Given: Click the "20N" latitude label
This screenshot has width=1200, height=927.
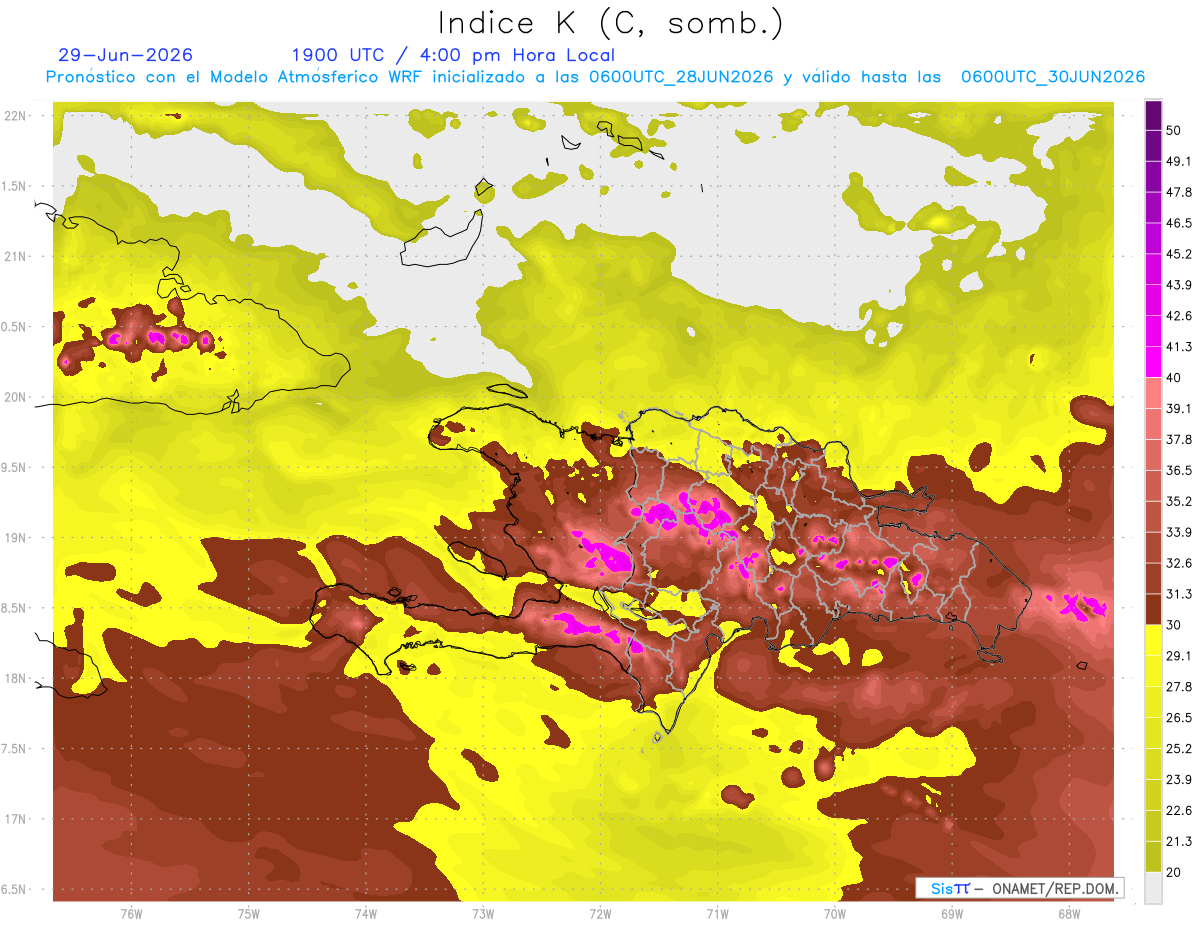Looking at the screenshot, I should coord(17,397).
